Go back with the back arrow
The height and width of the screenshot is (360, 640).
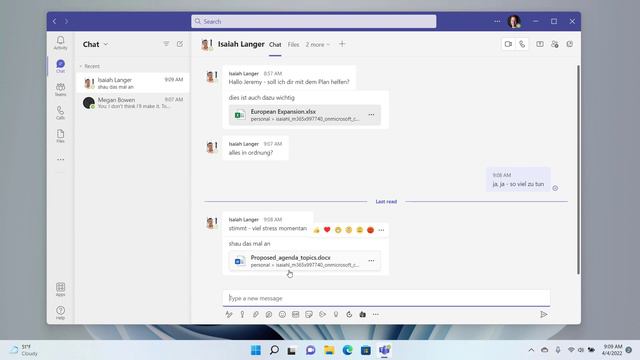click(54, 21)
